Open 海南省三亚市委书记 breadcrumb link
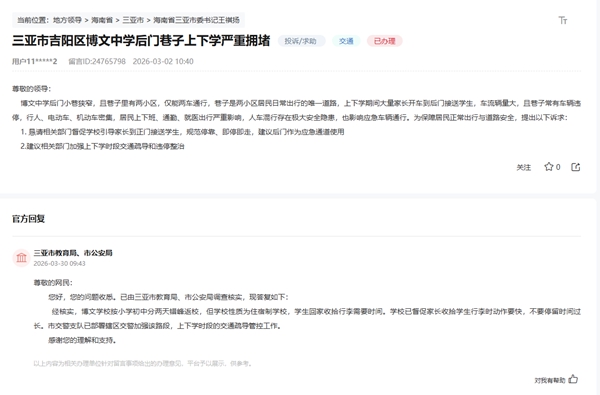This screenshot has width=600, height=395. (x=196, y=20)
